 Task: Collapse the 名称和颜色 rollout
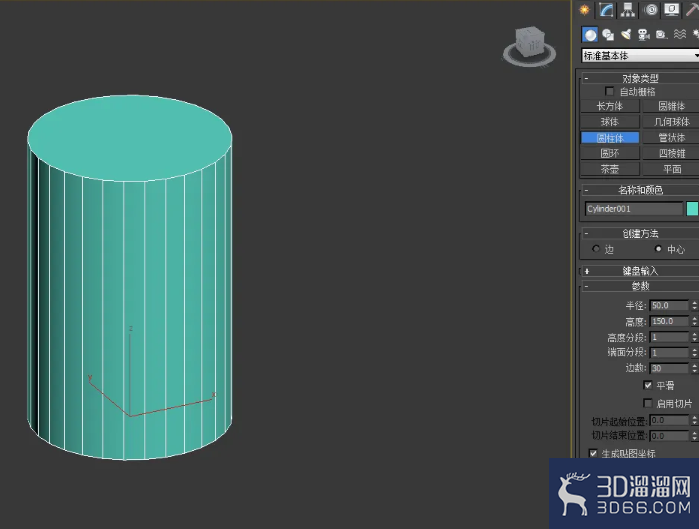(x=640, y=190)
